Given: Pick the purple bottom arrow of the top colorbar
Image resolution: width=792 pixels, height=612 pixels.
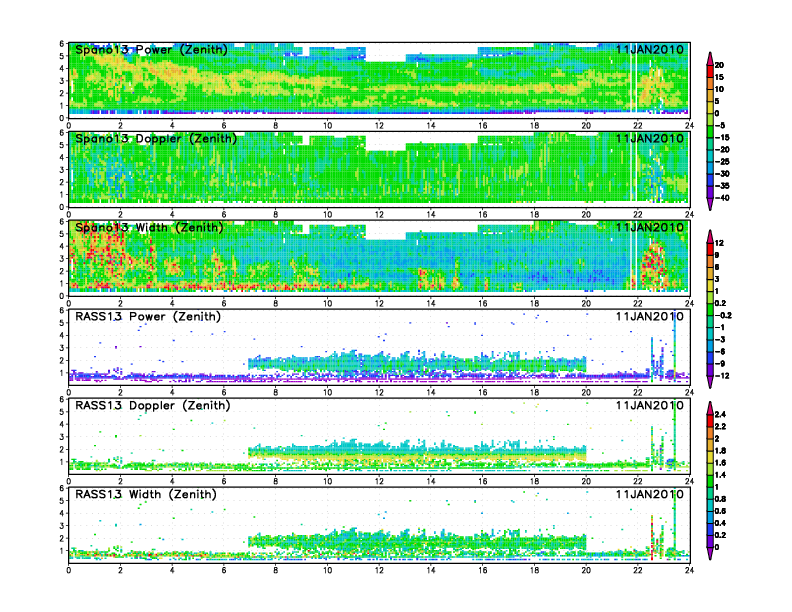Looking at the screenshot, I should pos(710,204).
